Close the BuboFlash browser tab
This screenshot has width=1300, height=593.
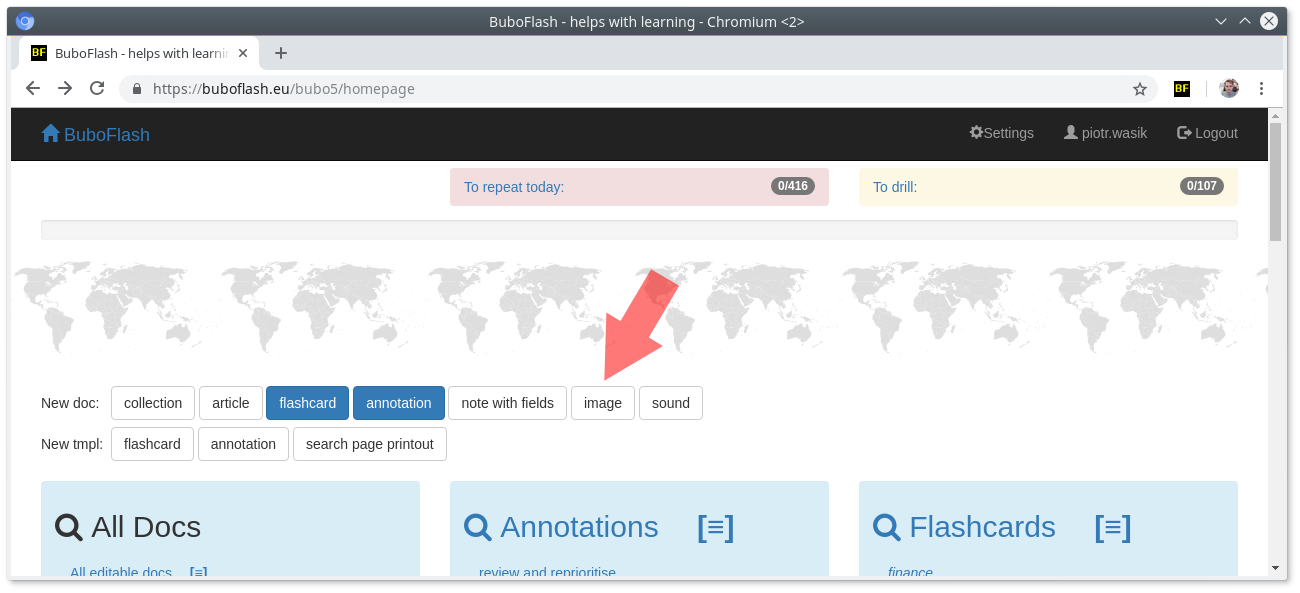(x=242, y=53)
